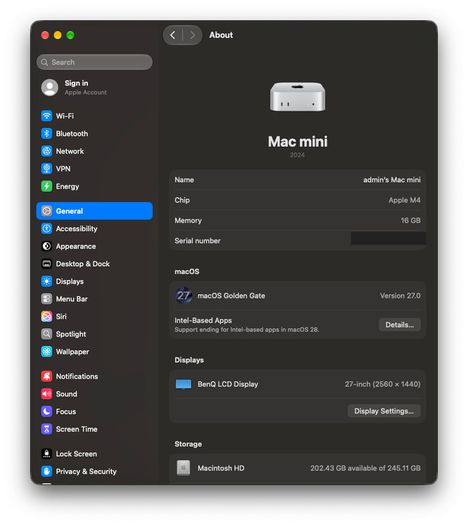Click the 'Intel-Based Apps' label
The image size is (468, 525).
pyautogui.click(x=203, y=320)
